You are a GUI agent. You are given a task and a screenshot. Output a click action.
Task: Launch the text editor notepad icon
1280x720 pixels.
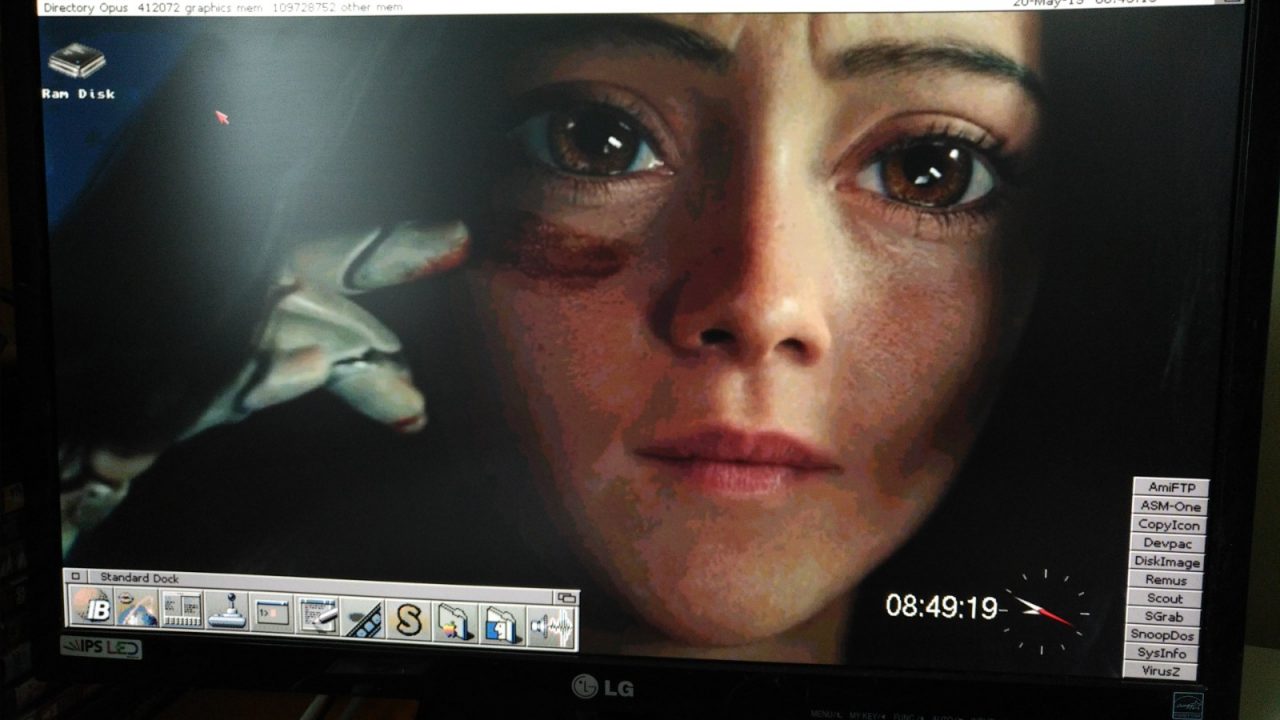318,616
